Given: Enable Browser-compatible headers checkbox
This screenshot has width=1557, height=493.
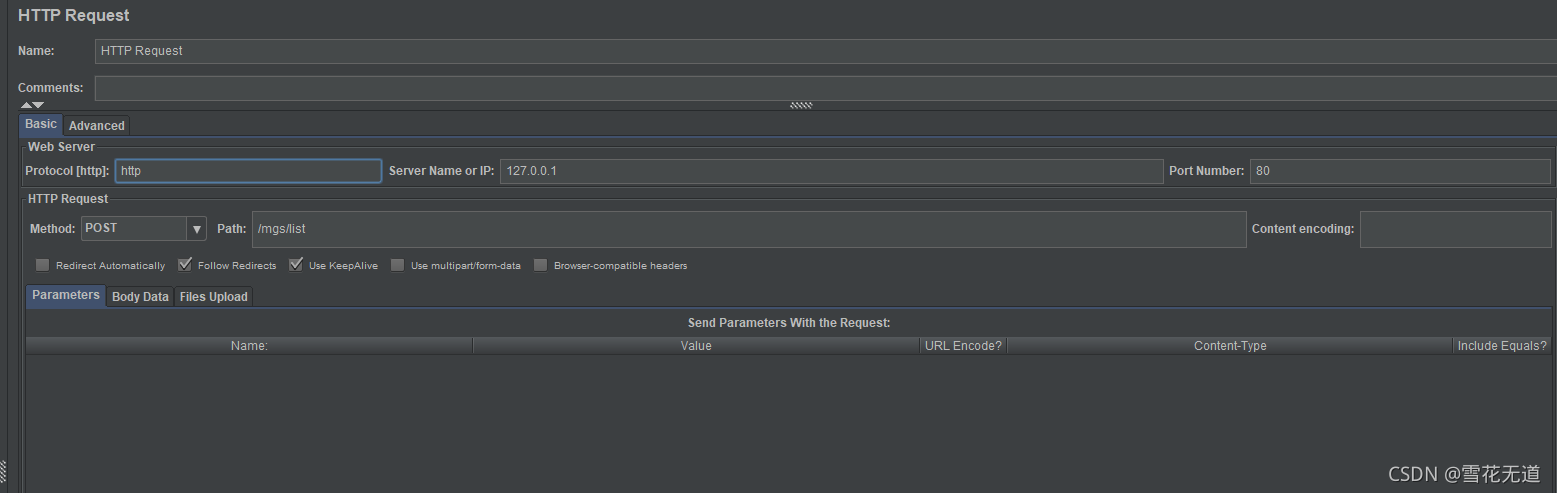Looking at the screenshot, I should click(x=541, y=265).
